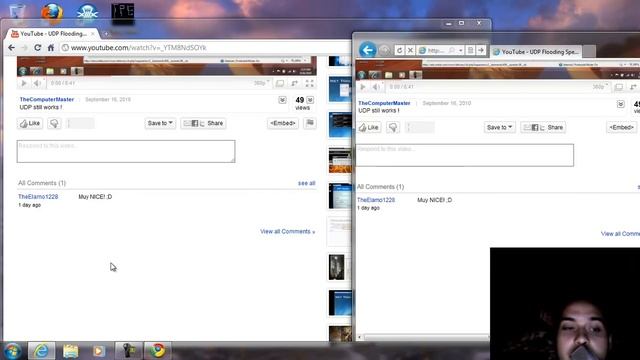Open the second related video thumbnail
Image resolution: width=640 pixels, height=360 pixels.
coord(340,89)
